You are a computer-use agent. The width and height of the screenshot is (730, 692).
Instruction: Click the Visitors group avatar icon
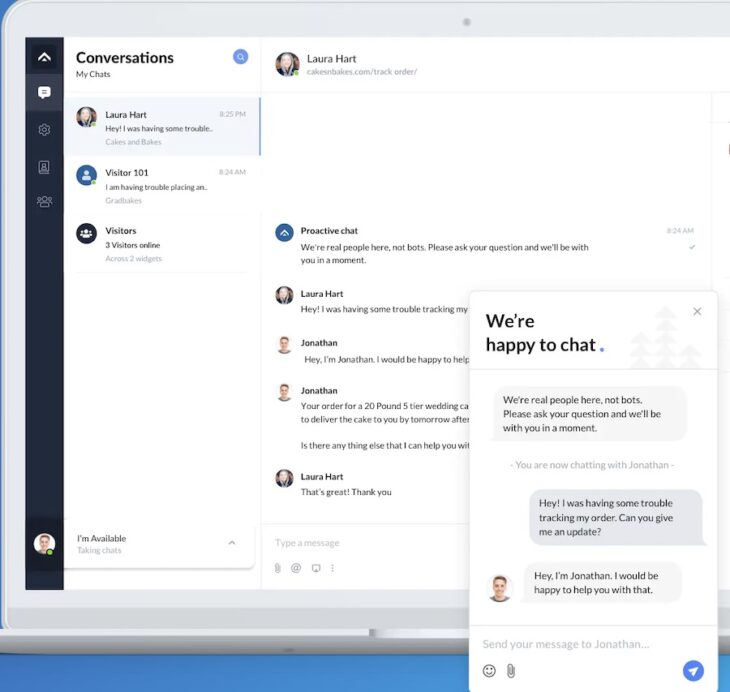(86, 233)
